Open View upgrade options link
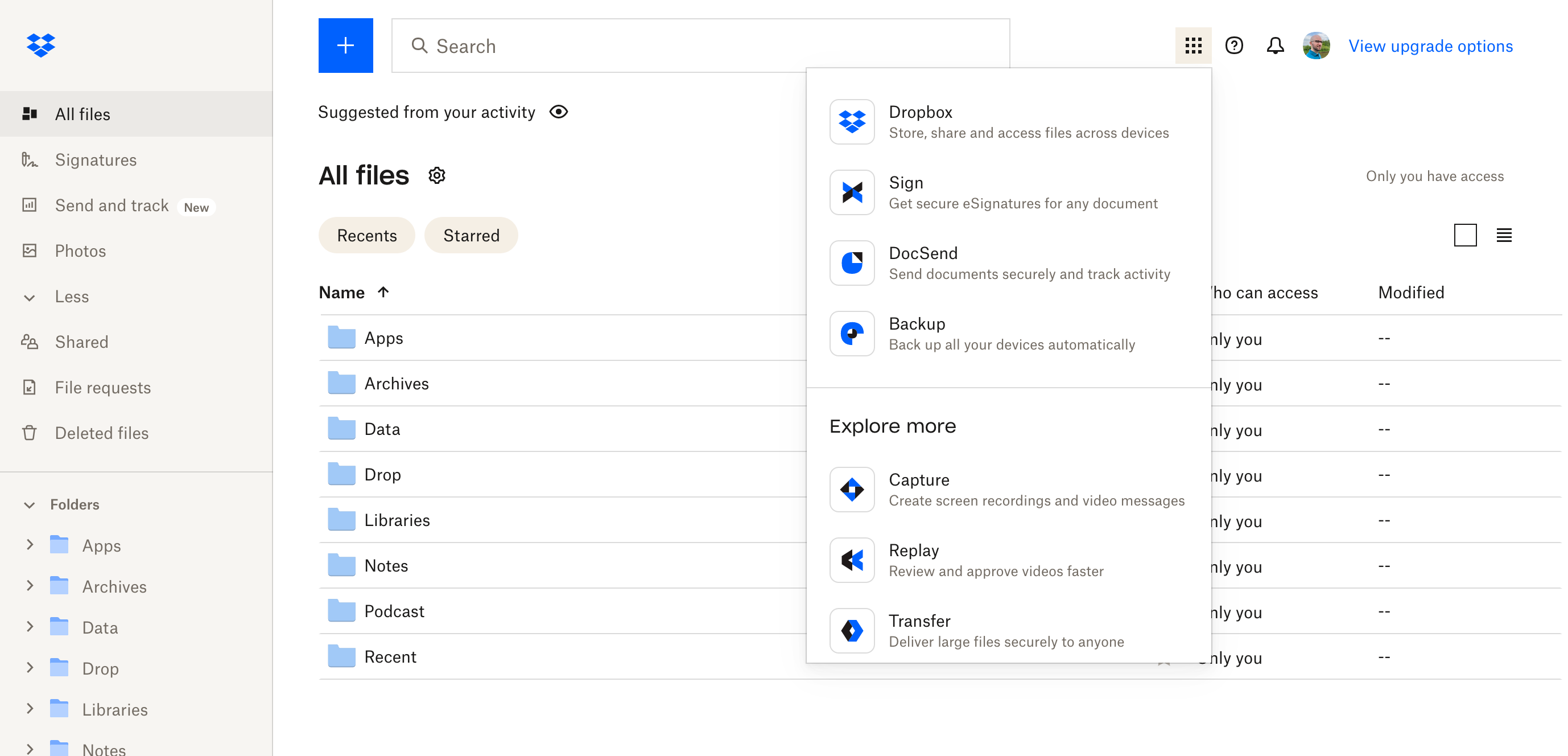This screenshot has height=756, width=1568. [x=1430, y=46]
